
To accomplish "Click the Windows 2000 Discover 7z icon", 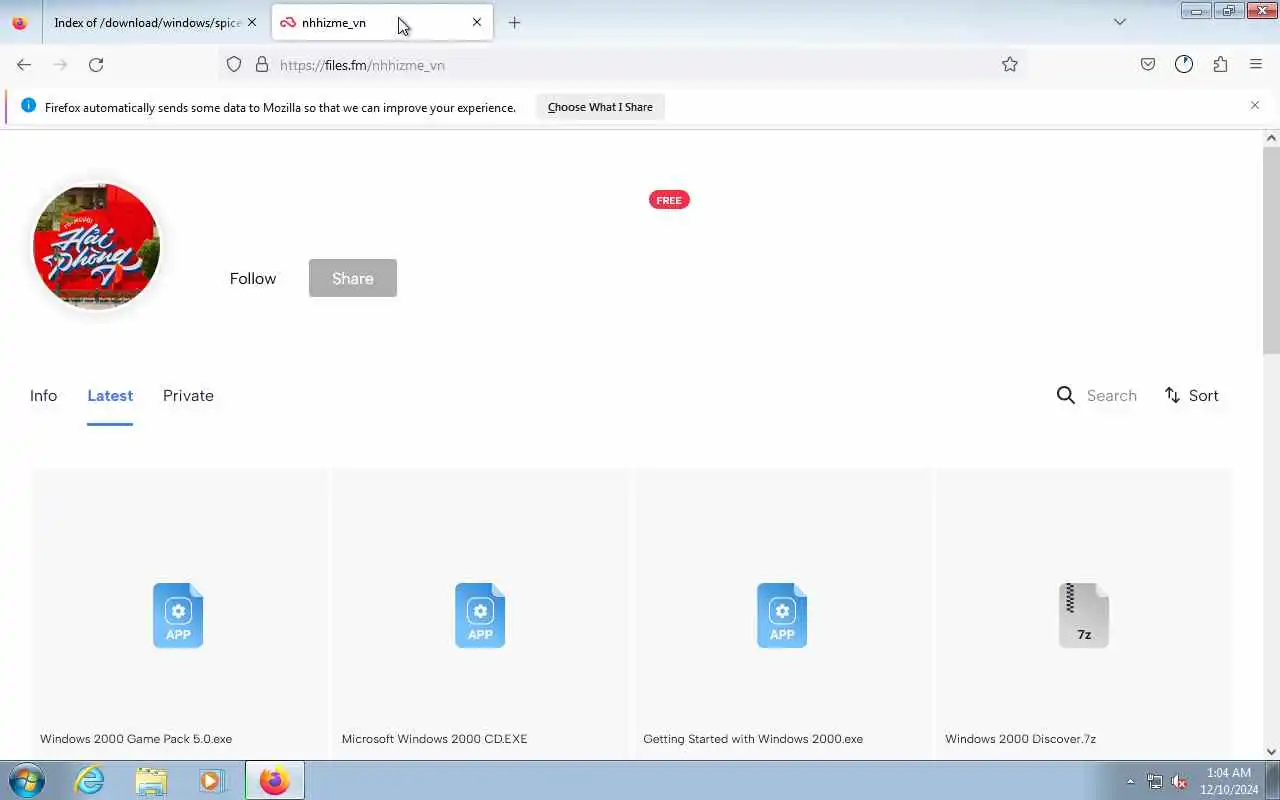I will click(x=1084, y=615).
